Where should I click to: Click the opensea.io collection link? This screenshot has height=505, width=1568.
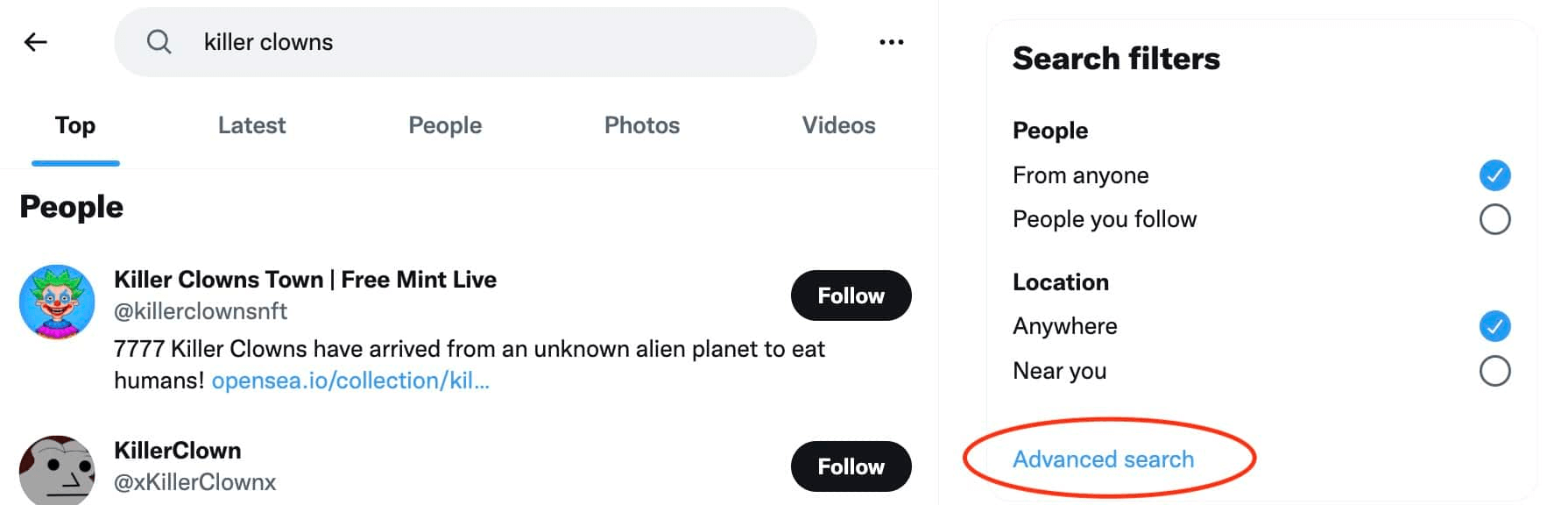[x=349, y=381]
